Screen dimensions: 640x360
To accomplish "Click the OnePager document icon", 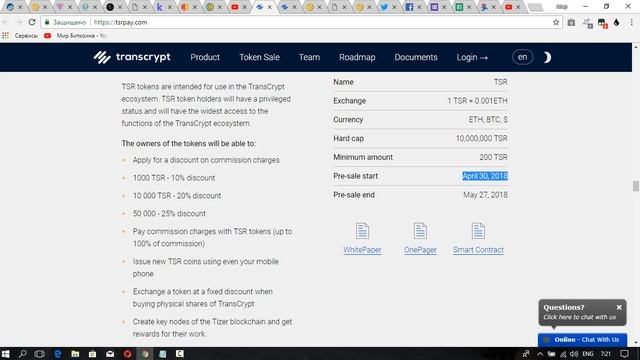I will [420, 231].
